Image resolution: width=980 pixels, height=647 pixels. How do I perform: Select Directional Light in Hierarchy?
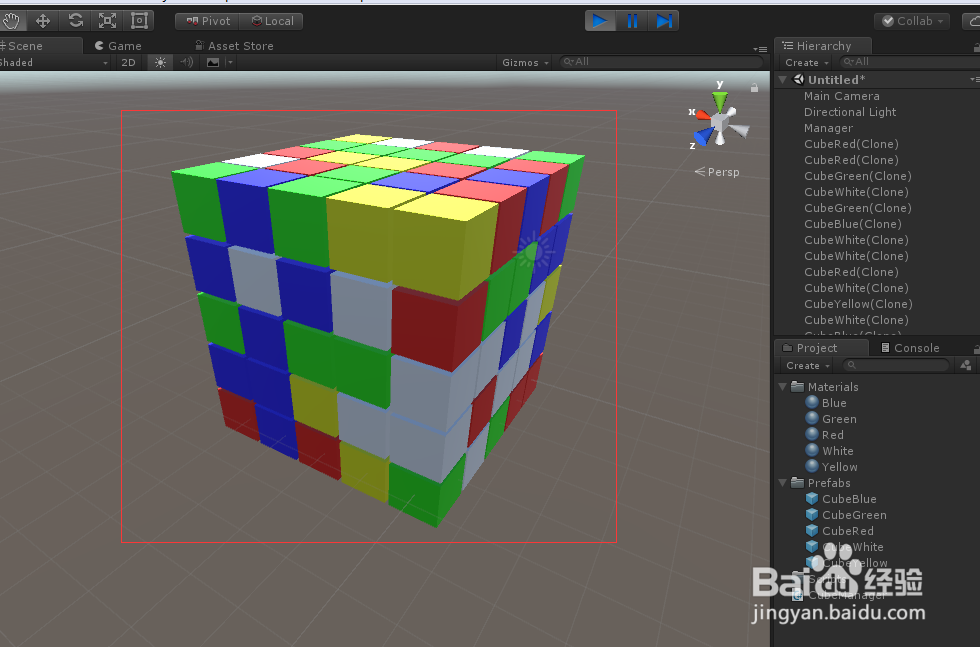pos(849,112)
